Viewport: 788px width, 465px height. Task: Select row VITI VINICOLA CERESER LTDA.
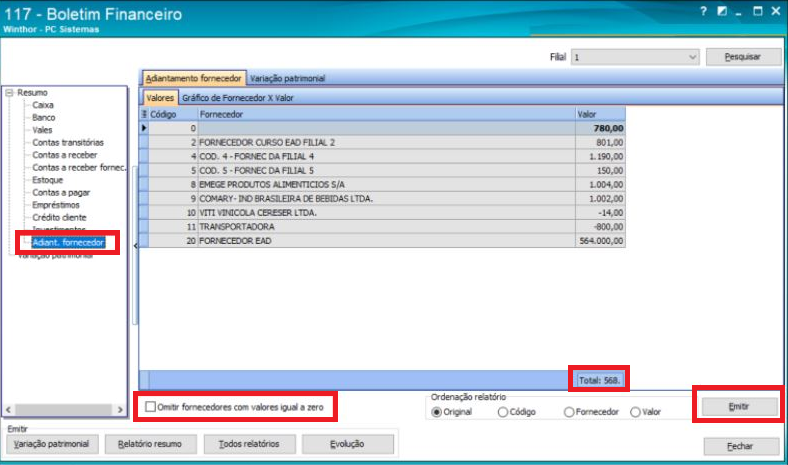click(382, 213)
